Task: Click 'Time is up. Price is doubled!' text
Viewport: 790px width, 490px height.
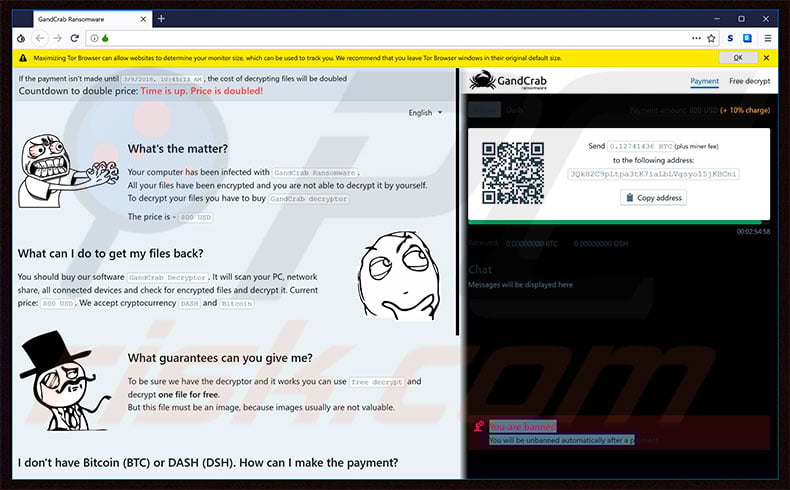Action: pyautogui.click(x=202, y=91)
